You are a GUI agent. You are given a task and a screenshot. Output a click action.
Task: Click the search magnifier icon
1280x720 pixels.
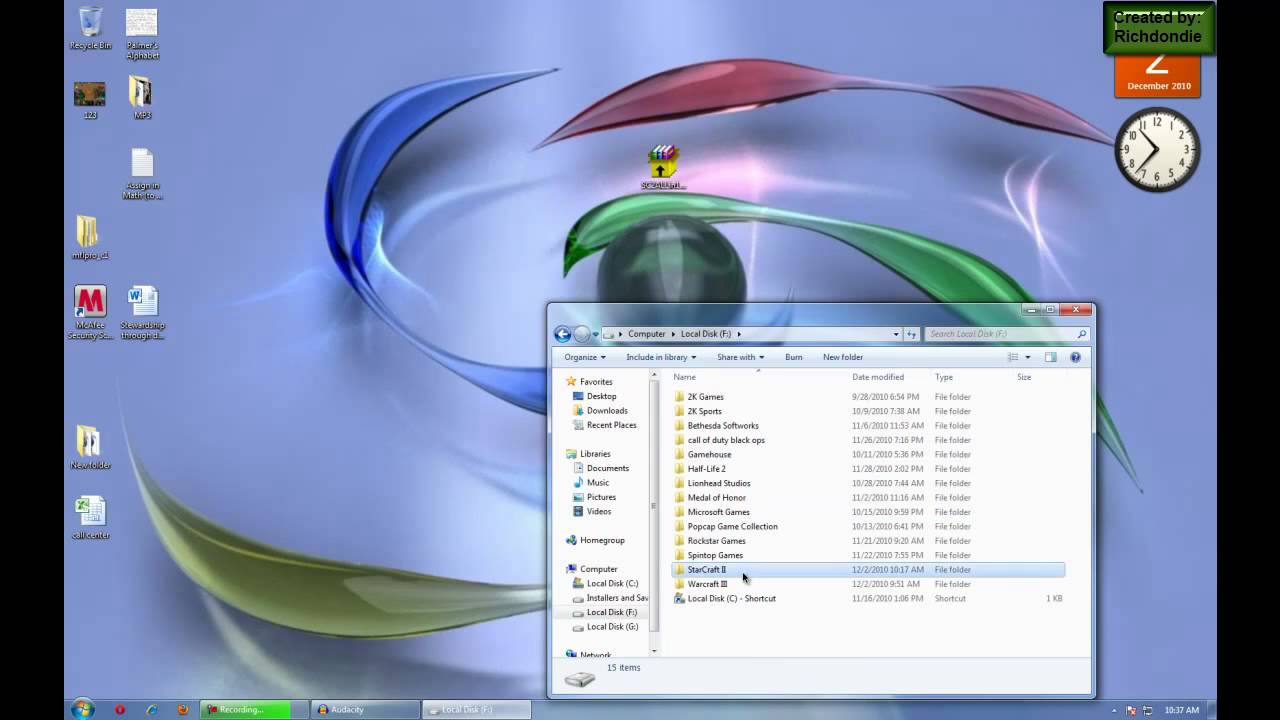point(1081,334)
